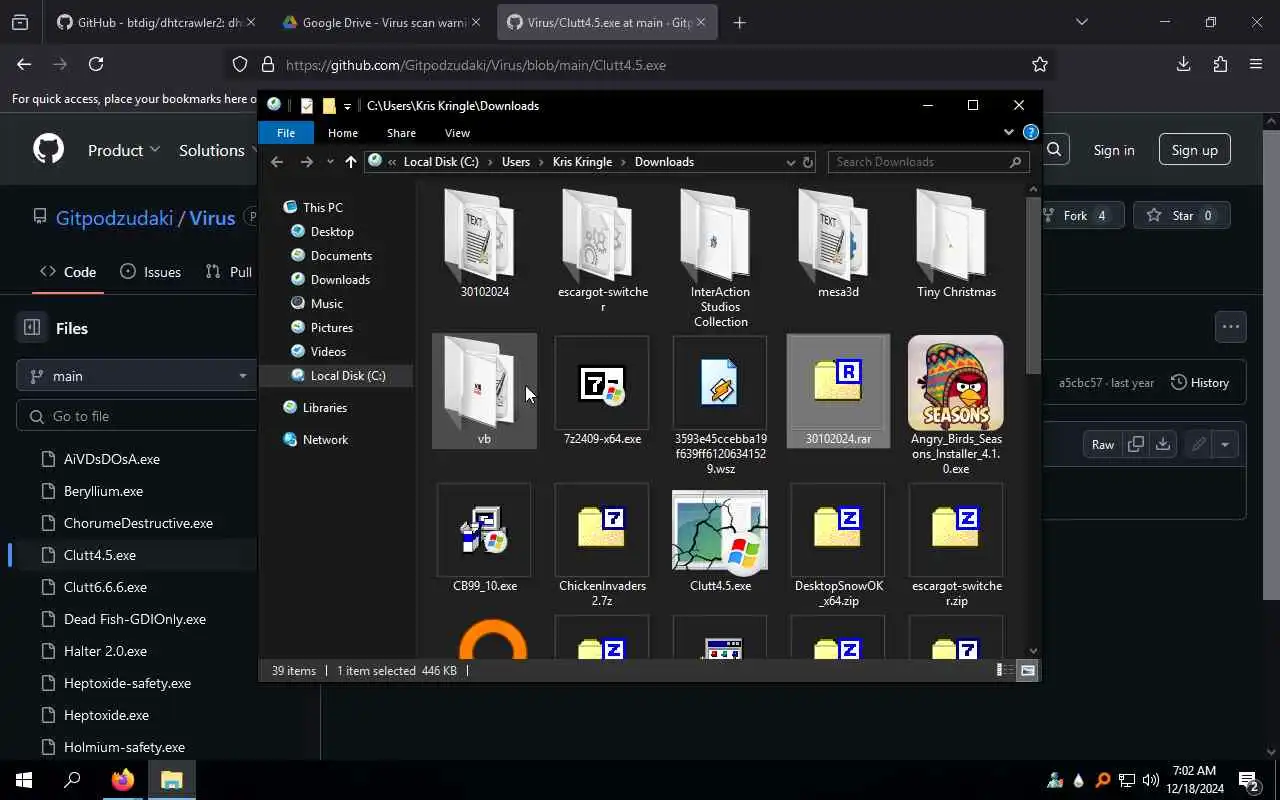1280x800 pixels.
Task: Open Beryllium.exe in GitHub file tree
Action: 103,491
